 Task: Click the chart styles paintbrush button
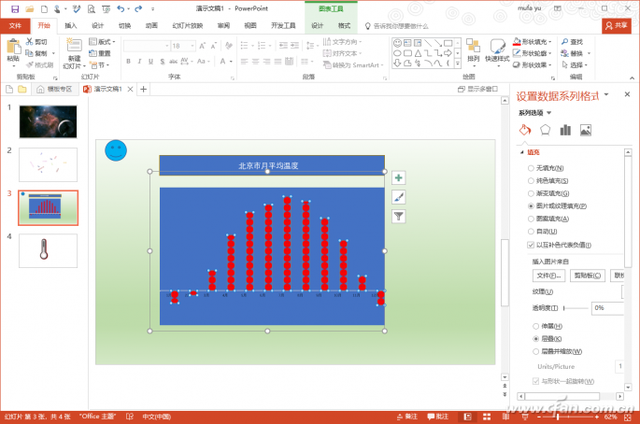pos(399,198)
